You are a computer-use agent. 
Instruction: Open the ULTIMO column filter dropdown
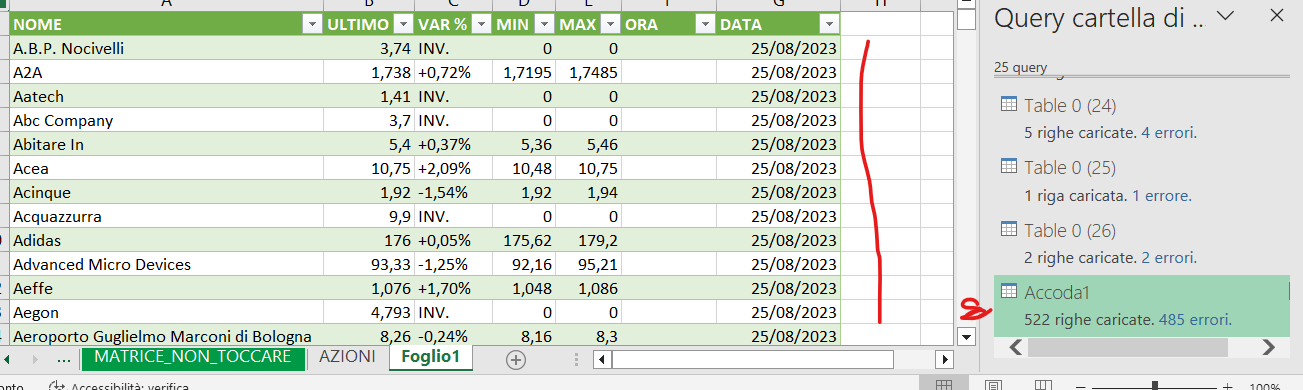click(403, 25)
